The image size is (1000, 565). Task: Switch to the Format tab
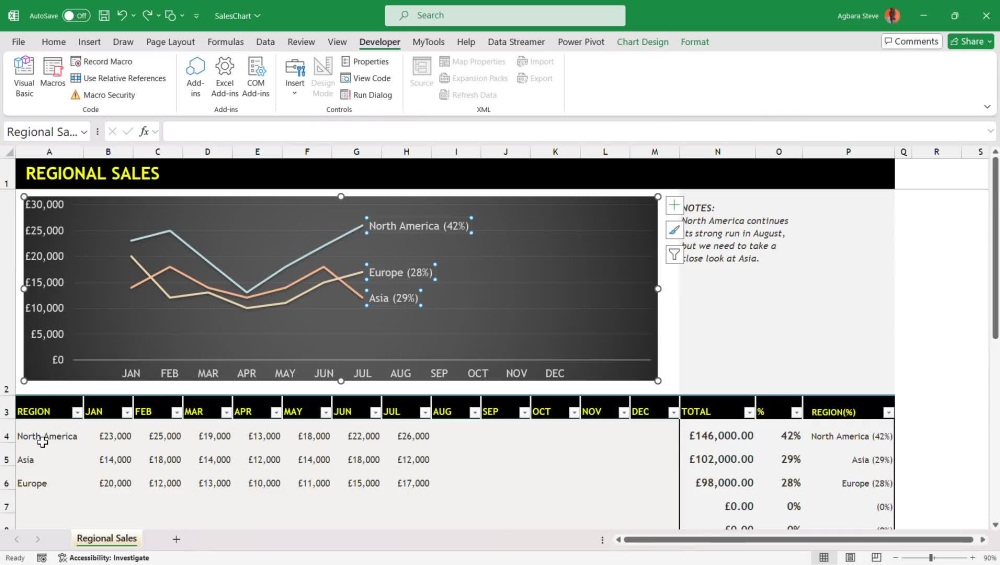[695, 41]
